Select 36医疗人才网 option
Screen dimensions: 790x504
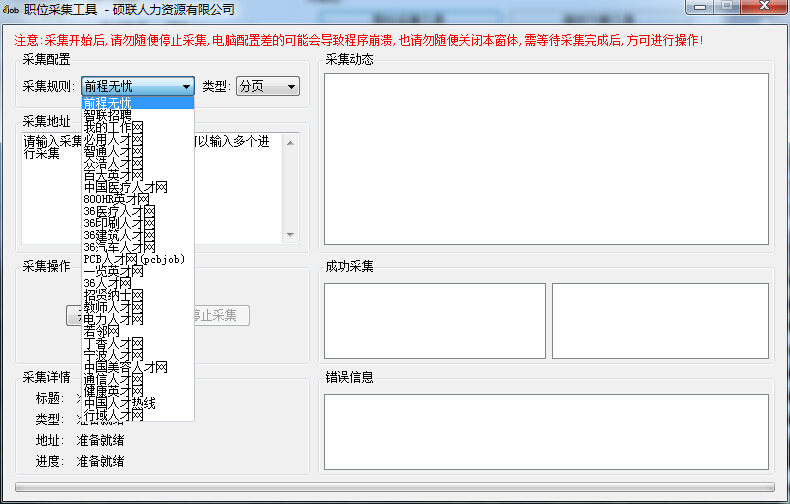point(138,211)
